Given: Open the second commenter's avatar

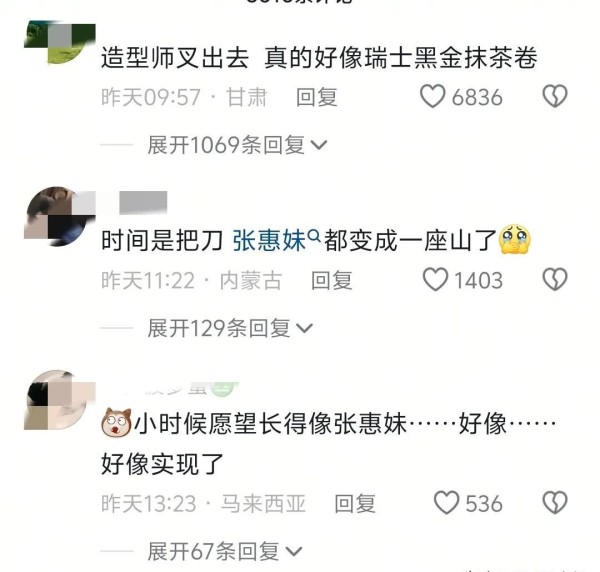Looking at the screenshot, I should [60, 217].
